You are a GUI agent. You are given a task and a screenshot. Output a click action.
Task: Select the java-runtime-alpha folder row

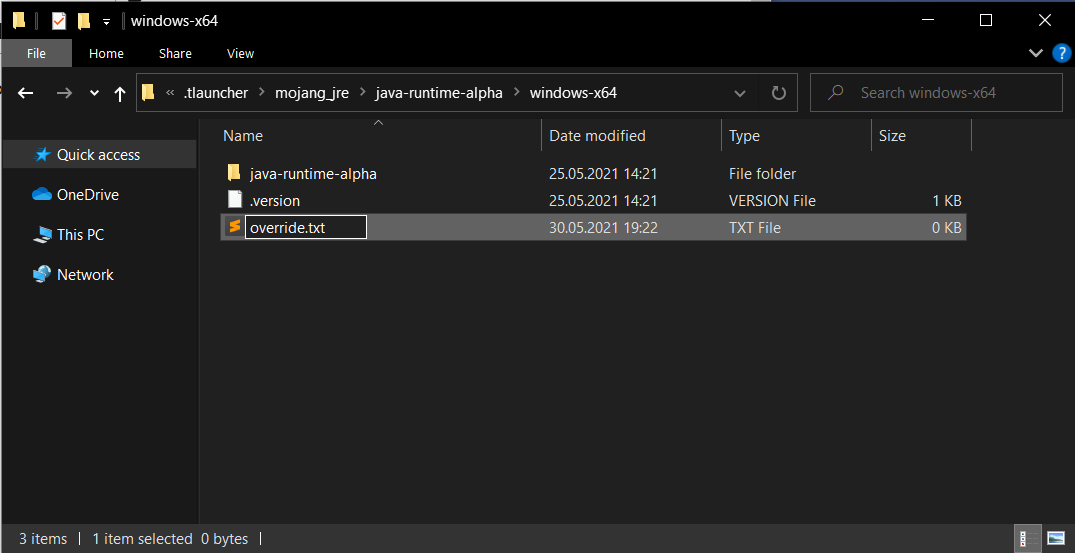pyautogui.click(x=593, y=173)
